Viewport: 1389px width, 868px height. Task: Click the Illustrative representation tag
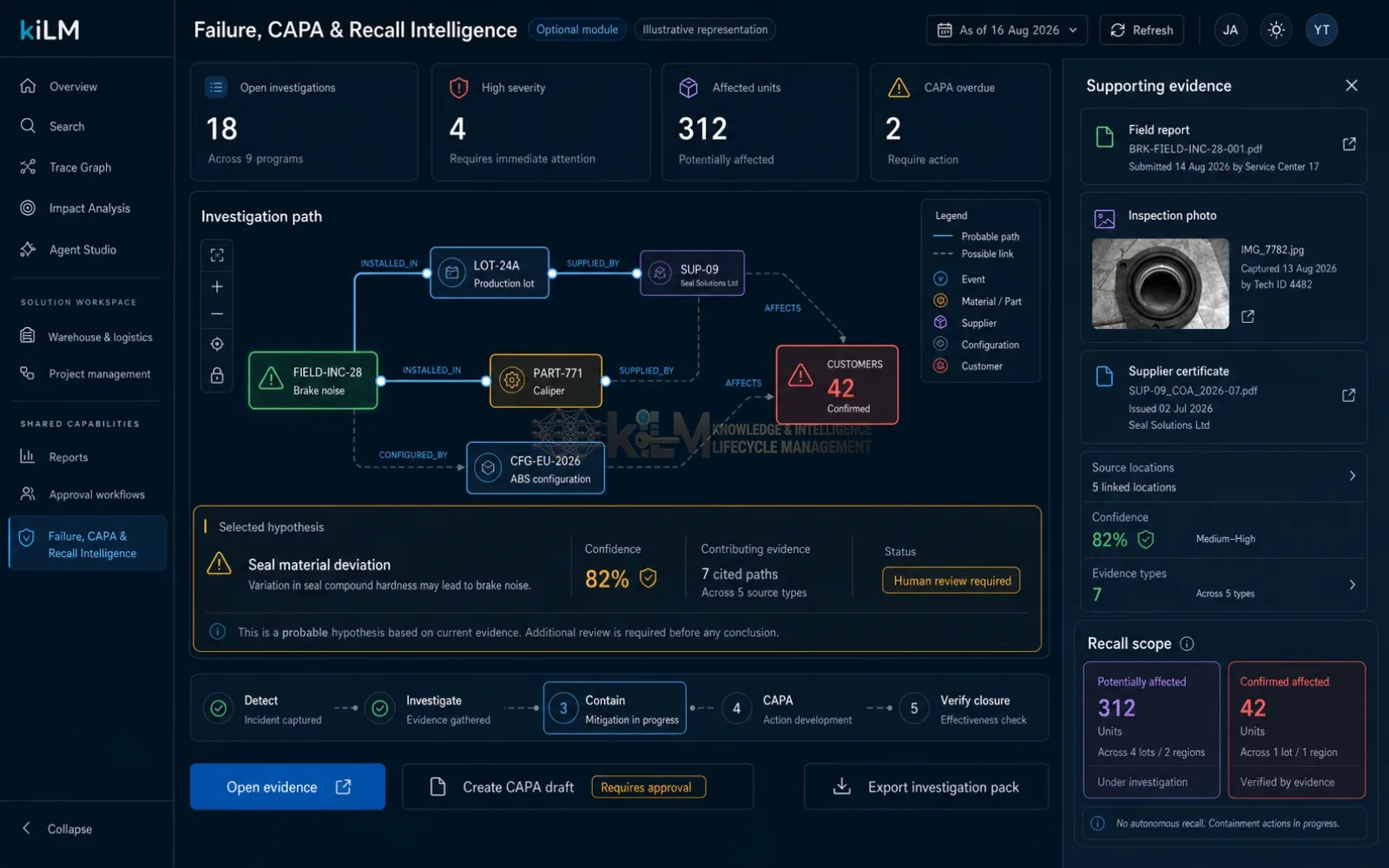click(705, 30)
